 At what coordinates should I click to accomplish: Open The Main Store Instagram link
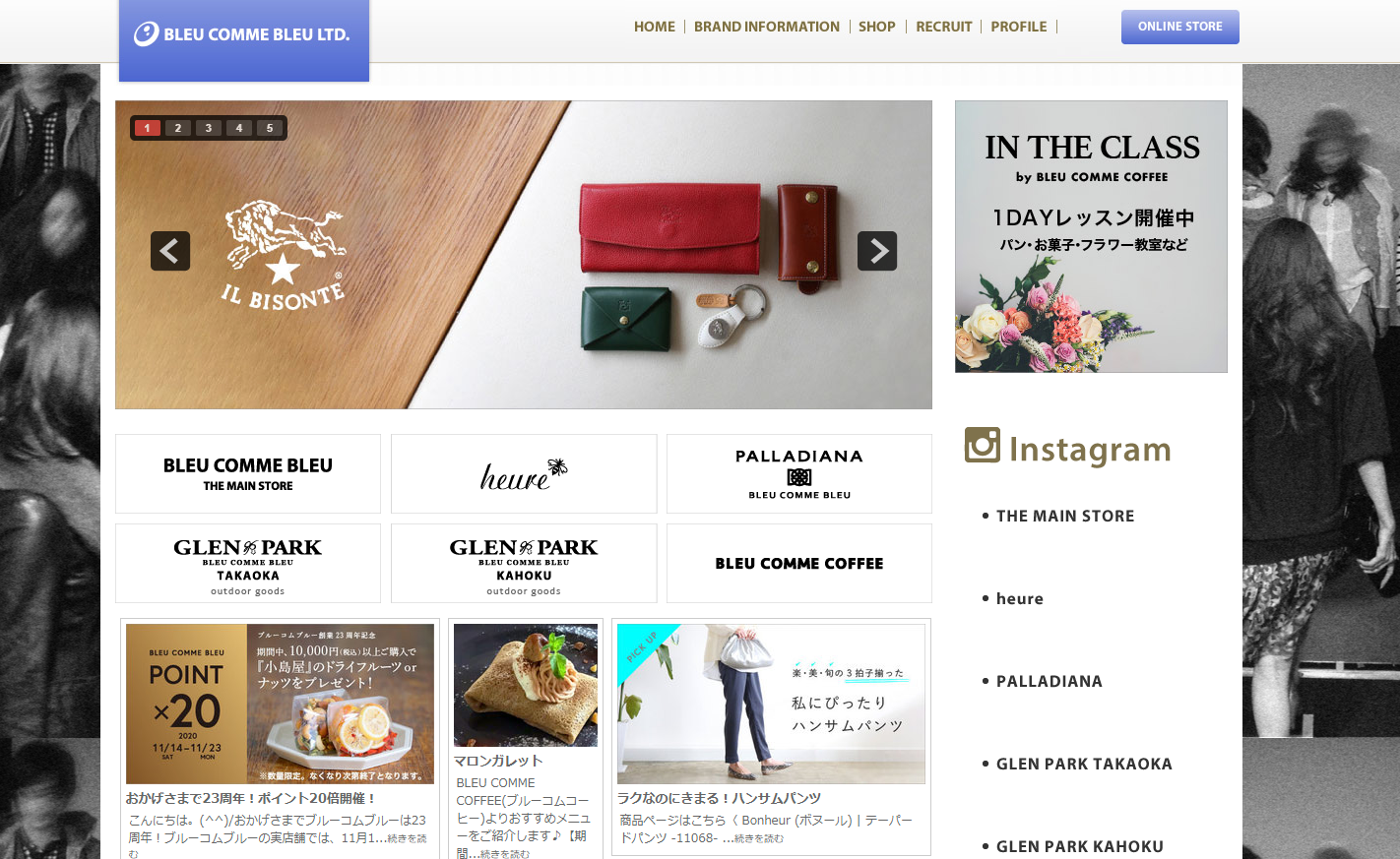point(1065,516)
